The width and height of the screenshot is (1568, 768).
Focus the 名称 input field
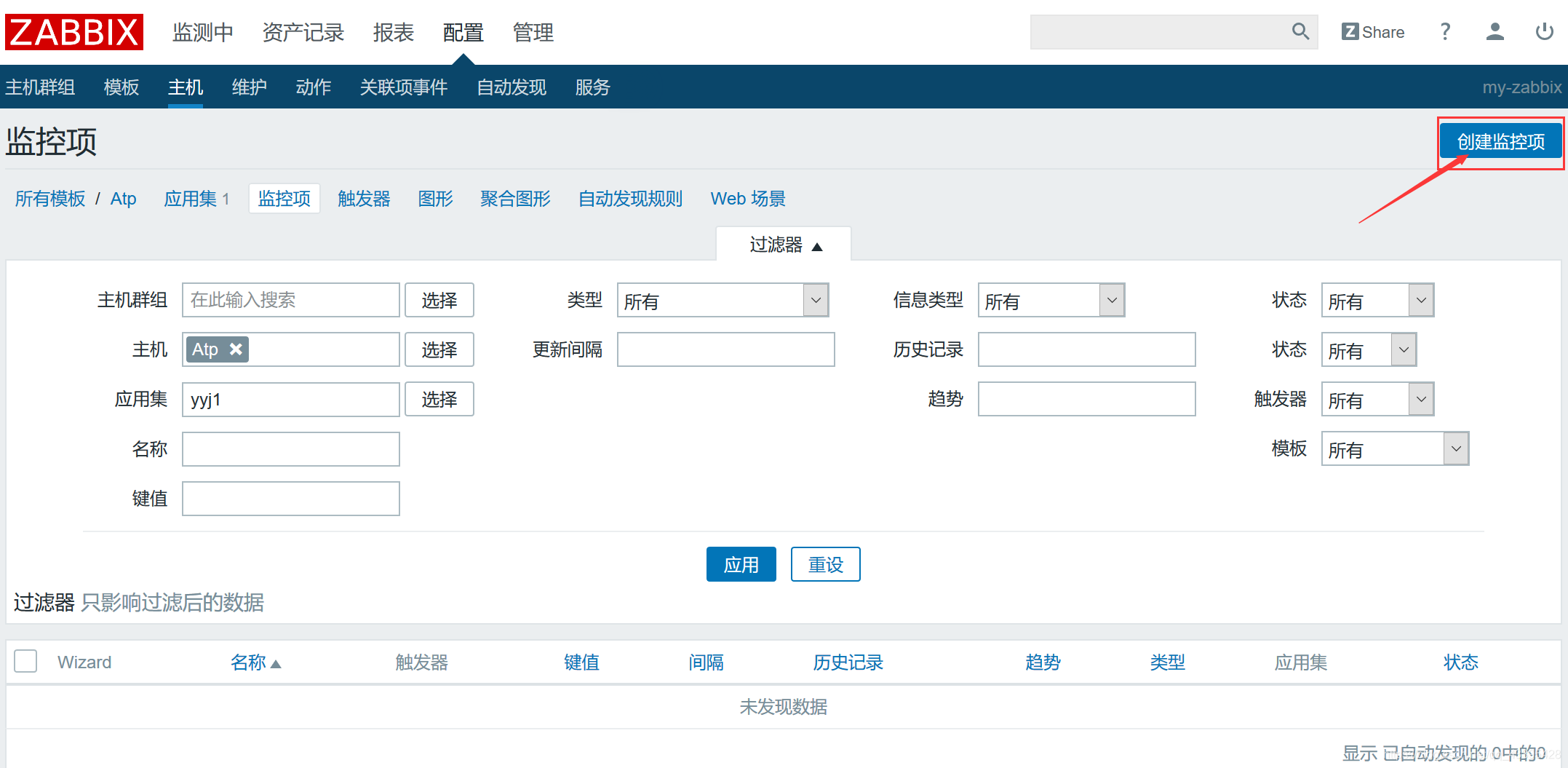click(291, 448)
